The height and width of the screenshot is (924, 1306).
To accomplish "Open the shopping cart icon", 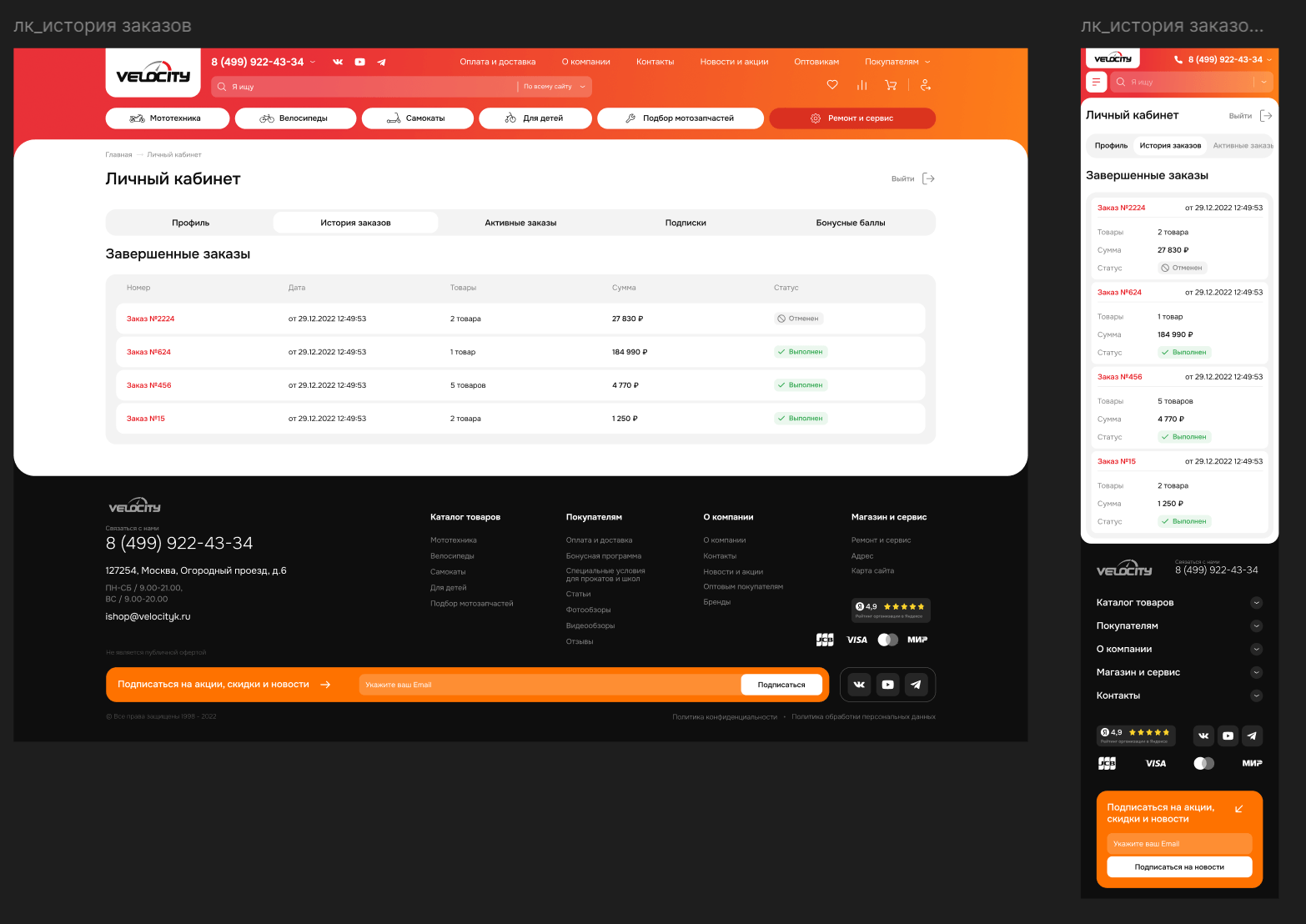I will (x=891, y=85).
